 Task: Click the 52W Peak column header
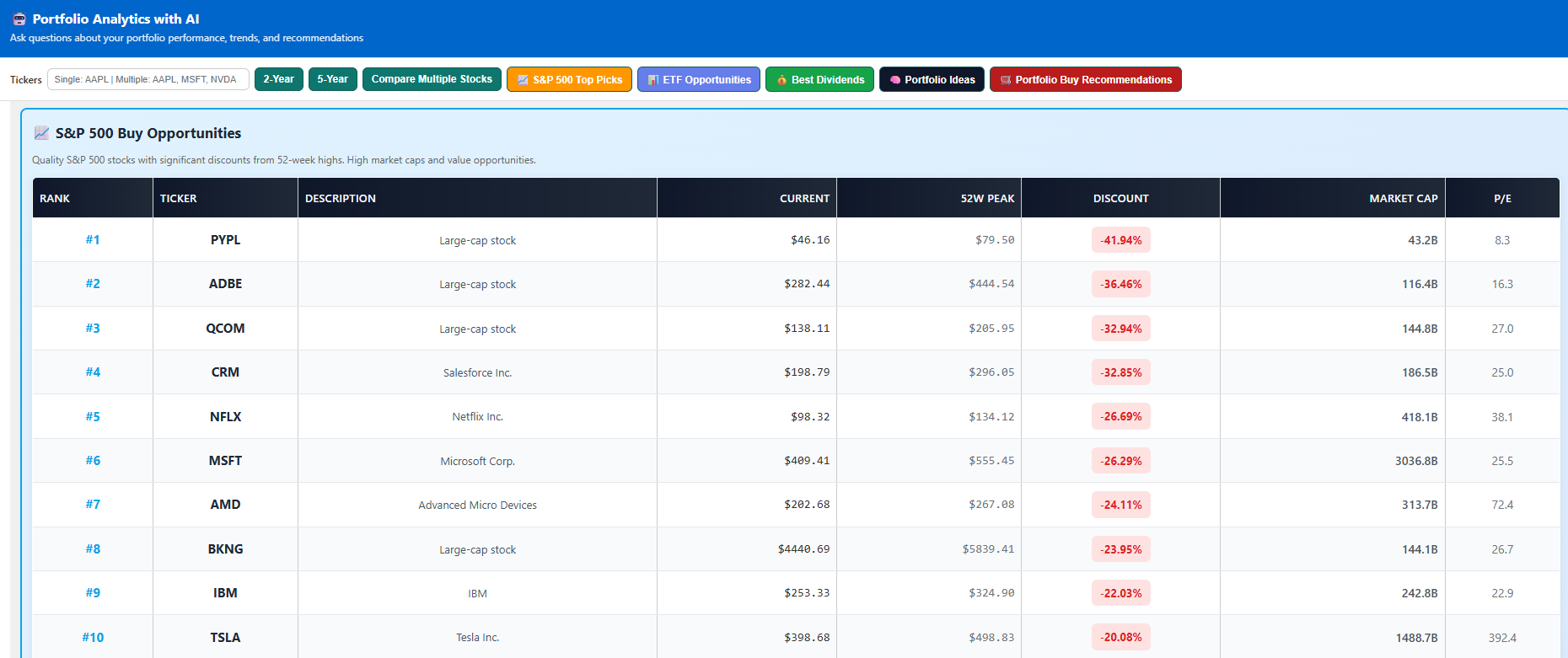coord(987,198)
